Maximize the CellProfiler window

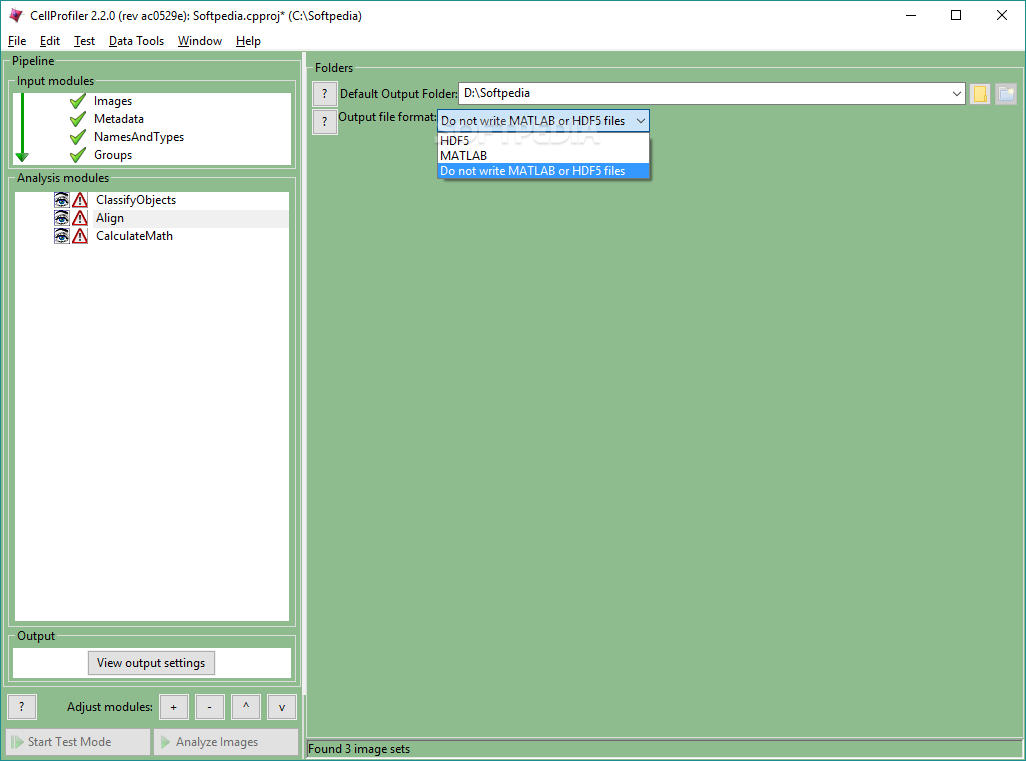[956, 15]
